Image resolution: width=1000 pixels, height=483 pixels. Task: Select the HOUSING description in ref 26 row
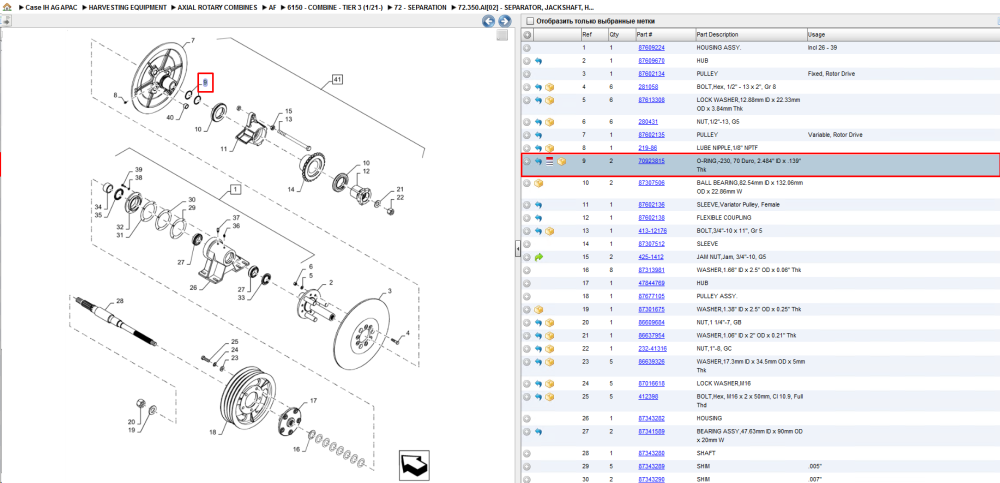tap(709, 419)
